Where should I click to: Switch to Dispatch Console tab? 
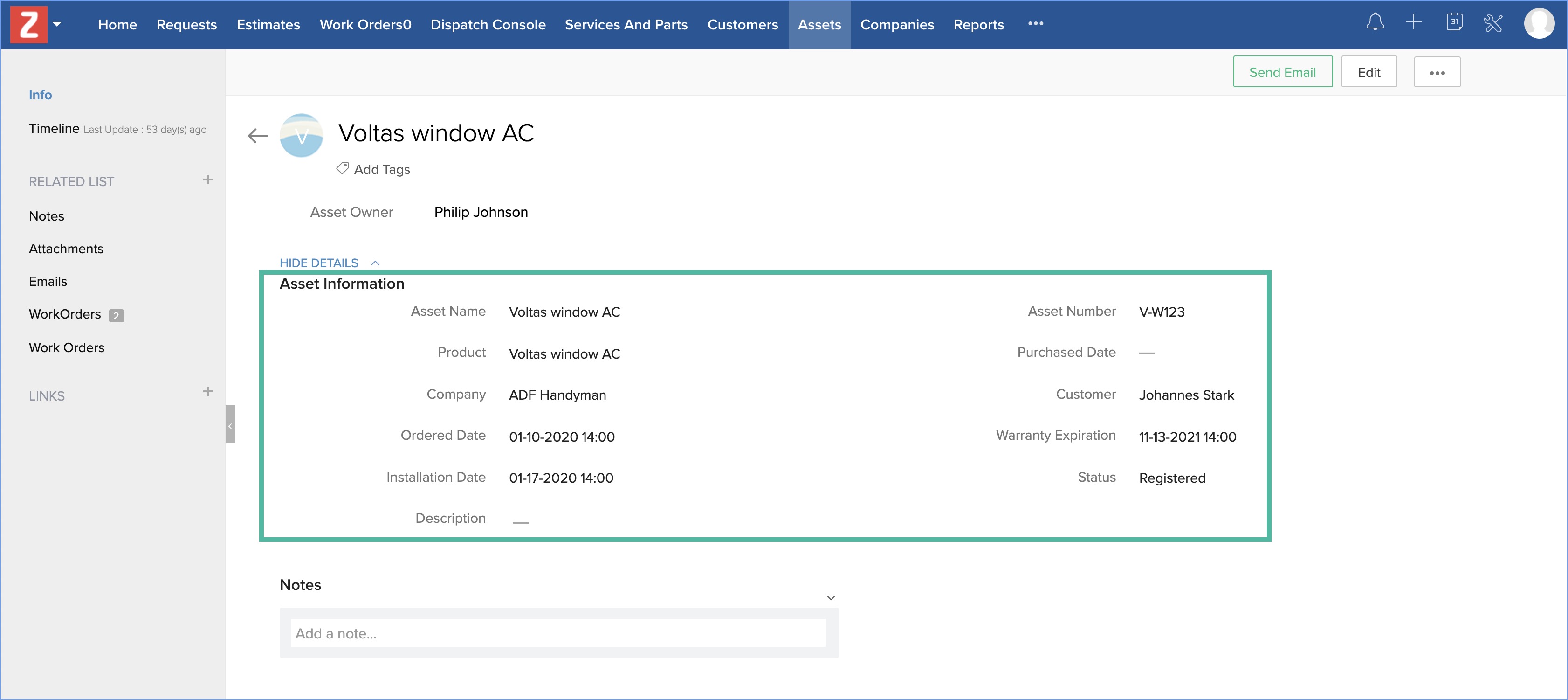488,25
